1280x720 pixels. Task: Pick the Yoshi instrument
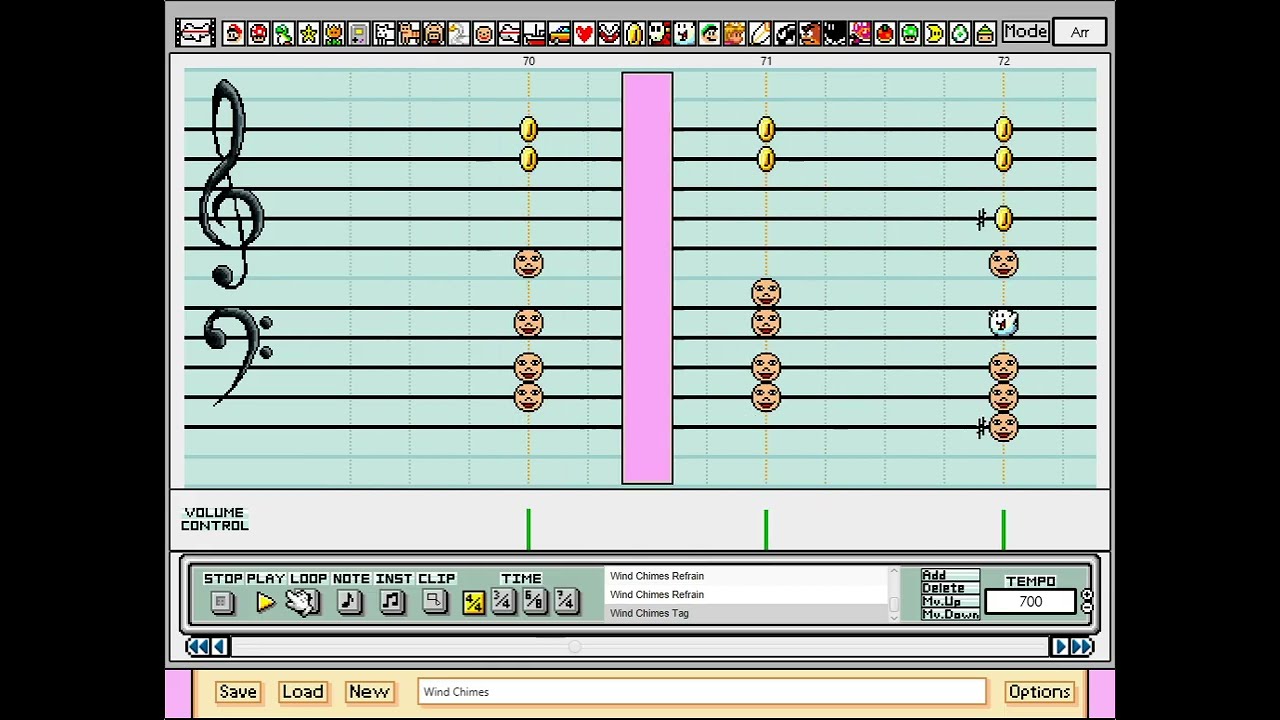(283, 33)
